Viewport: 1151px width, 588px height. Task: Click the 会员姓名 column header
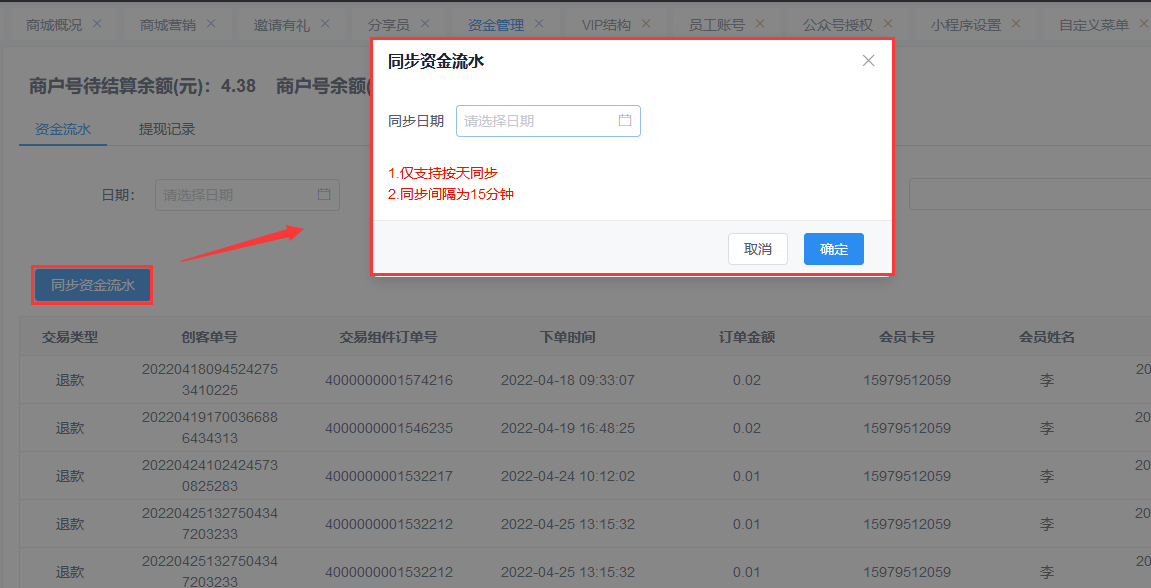point(1047,337)
